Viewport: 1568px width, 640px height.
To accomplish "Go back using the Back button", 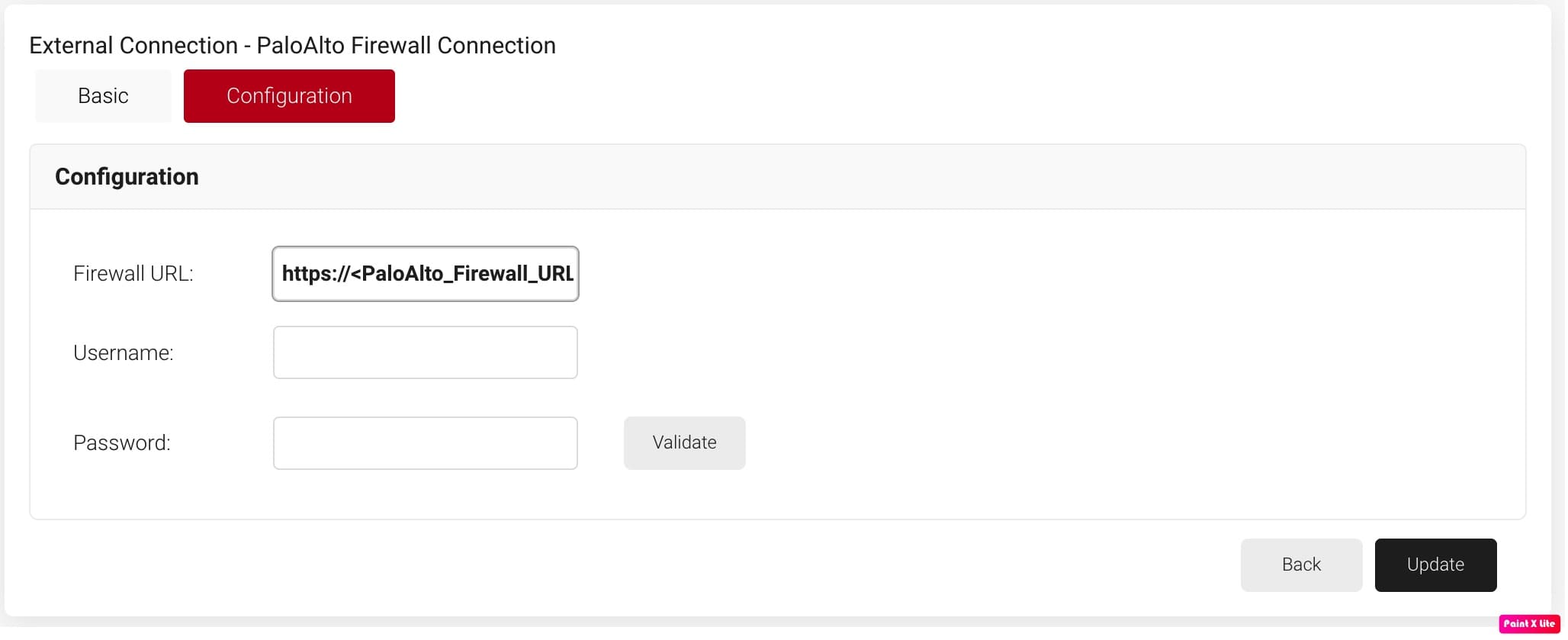I will pos(1301,565).
